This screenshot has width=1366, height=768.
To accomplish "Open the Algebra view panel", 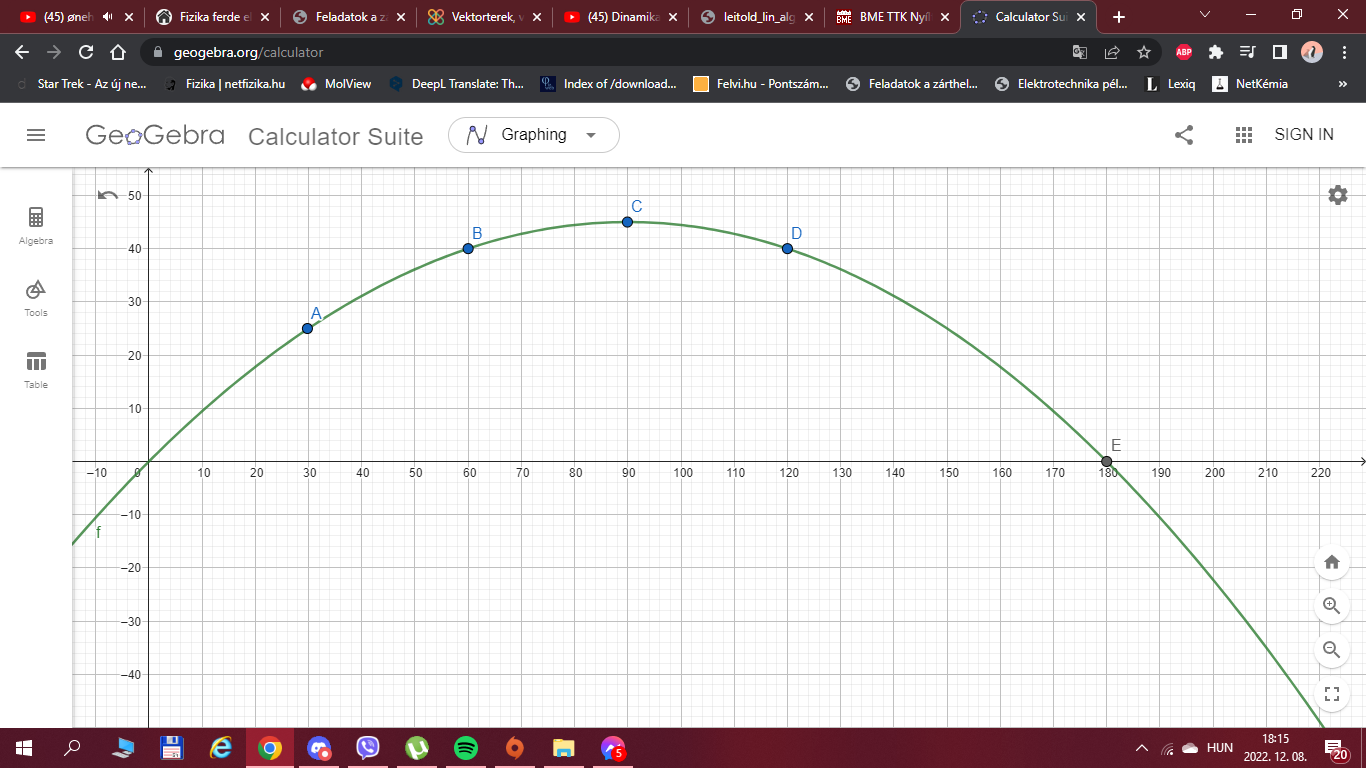I will [x=36, y=224].
